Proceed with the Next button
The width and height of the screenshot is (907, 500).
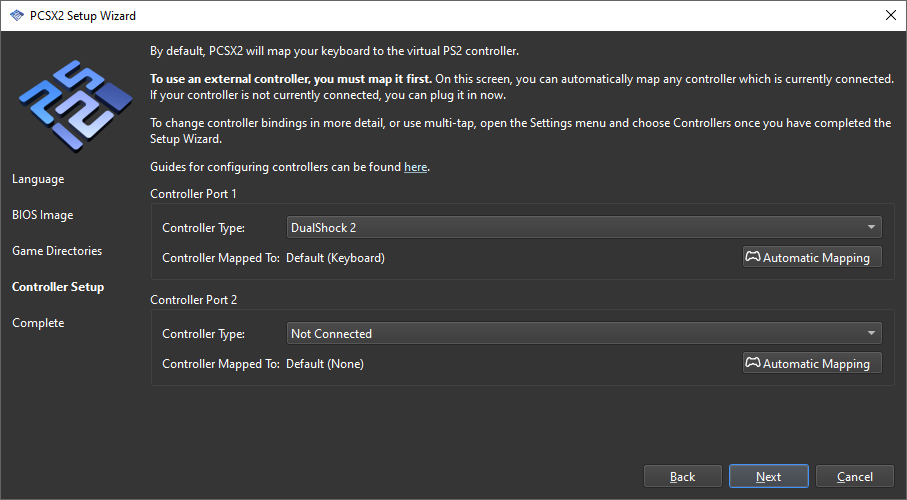point(768,477)
